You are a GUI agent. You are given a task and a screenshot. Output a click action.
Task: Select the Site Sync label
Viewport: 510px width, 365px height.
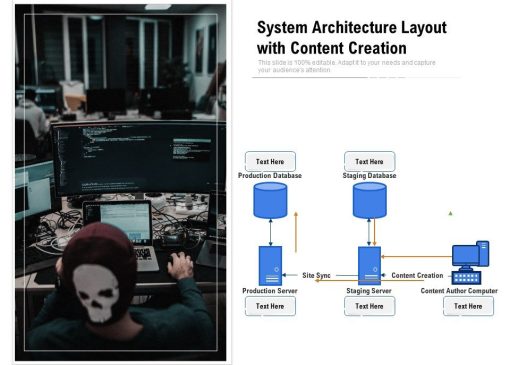coord(316,275)
